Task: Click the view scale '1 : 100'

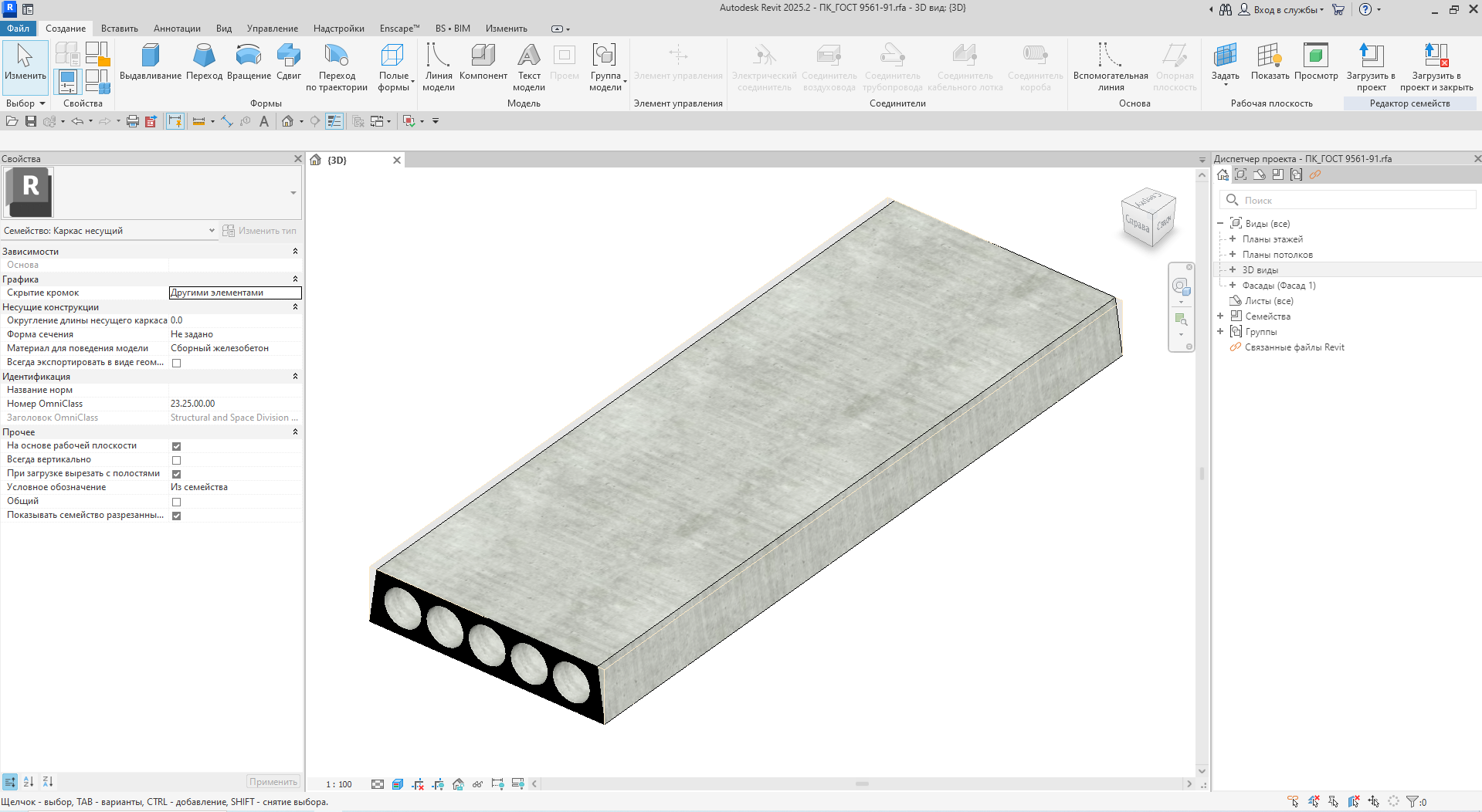Action: [x=338, y=784]
